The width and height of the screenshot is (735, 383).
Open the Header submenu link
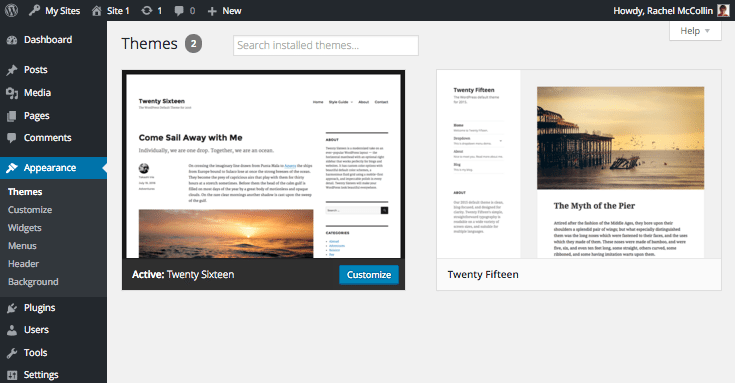[23, 264]
